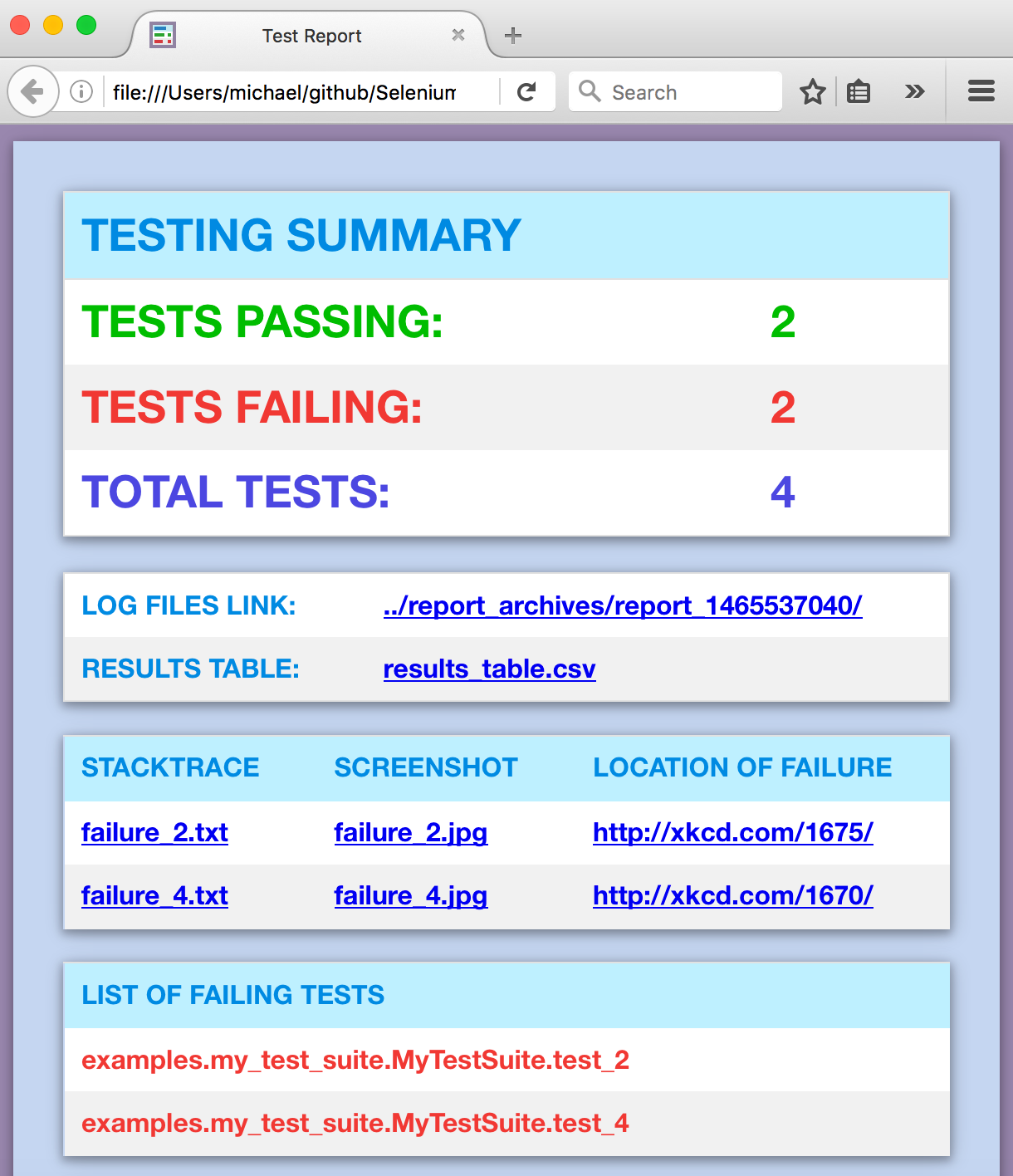Open http://xkcd.com/1675/ link

[733, 832]
